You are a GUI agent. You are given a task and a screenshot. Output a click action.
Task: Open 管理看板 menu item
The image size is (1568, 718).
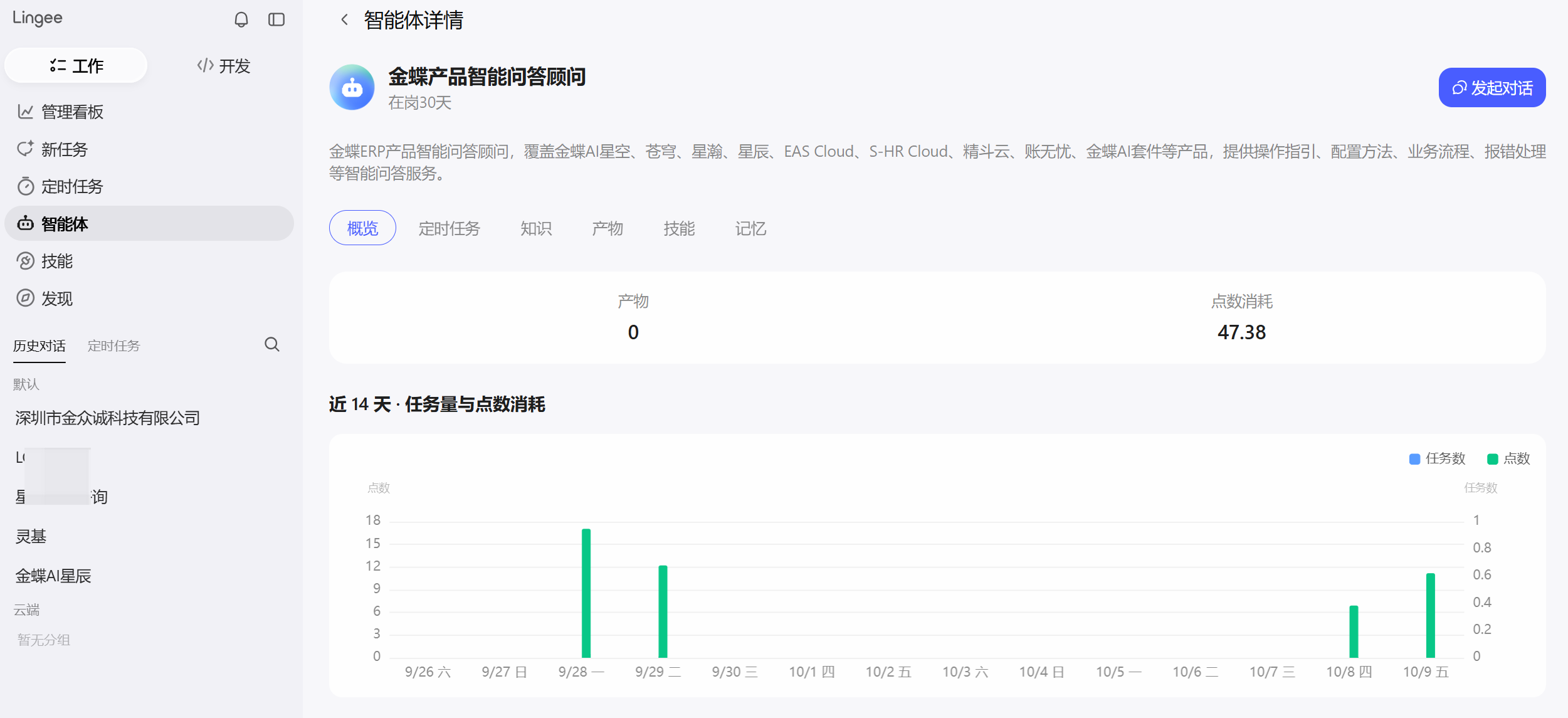tap(149, 112)
